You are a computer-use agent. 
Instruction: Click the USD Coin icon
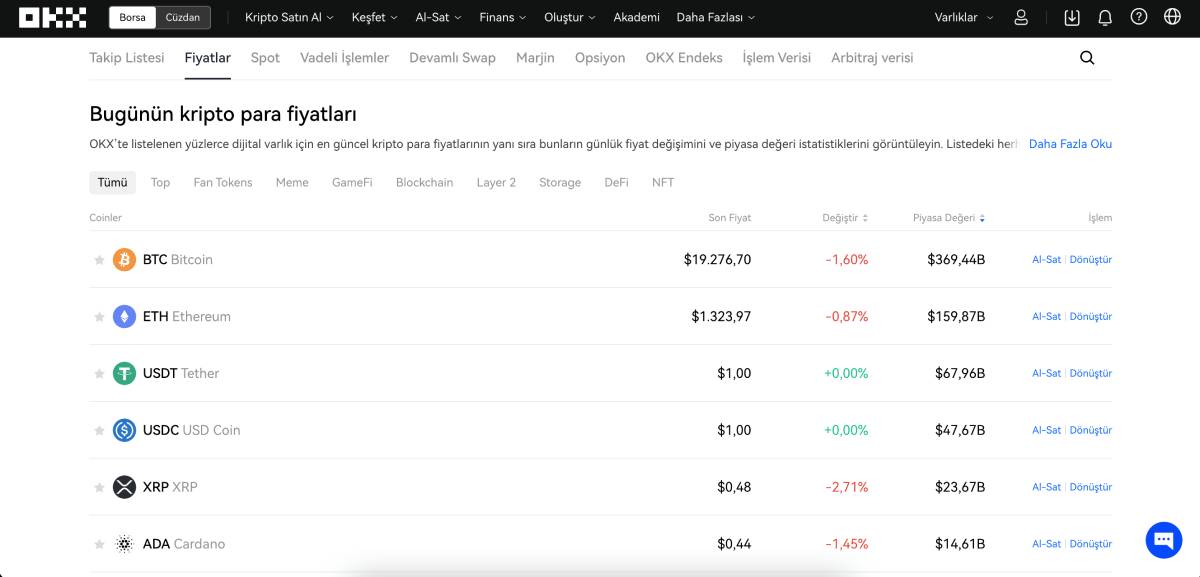coord(124,431)
